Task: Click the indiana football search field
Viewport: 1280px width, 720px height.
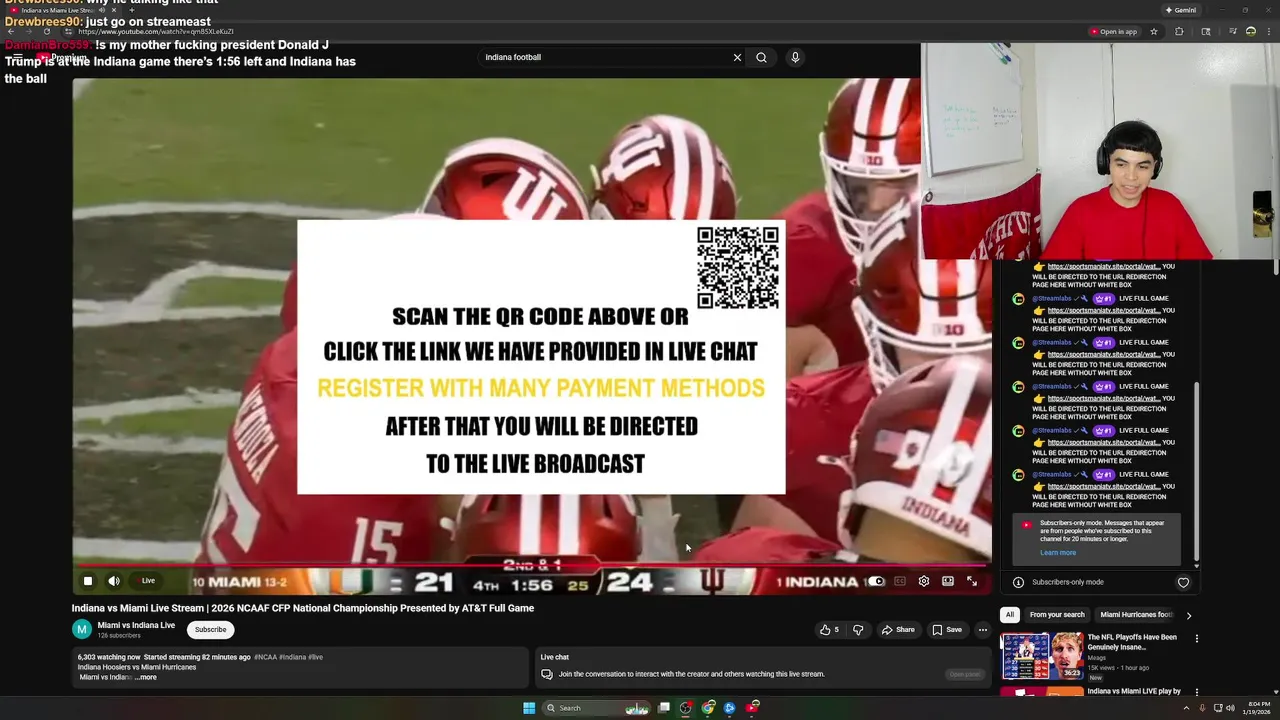Action: 605,57
